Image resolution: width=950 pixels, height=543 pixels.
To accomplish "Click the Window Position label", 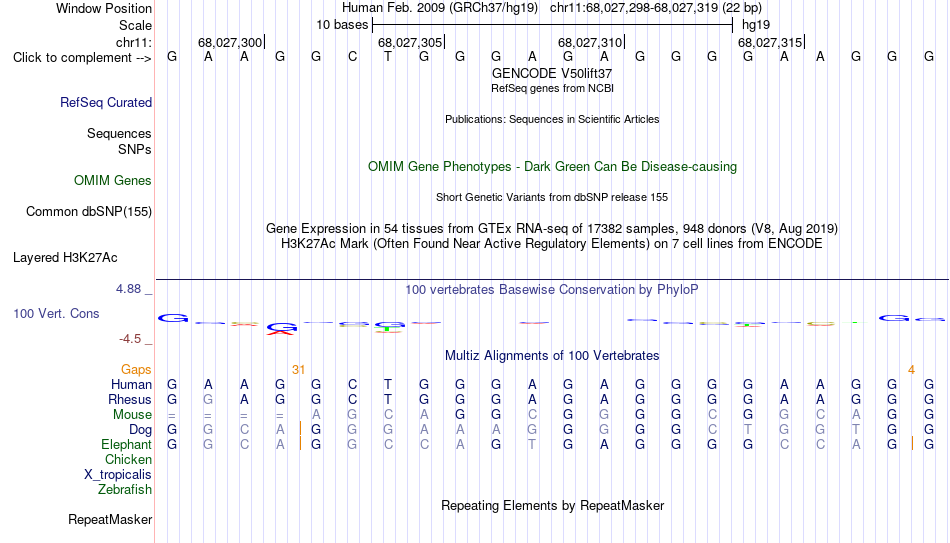I will [104, 8].
